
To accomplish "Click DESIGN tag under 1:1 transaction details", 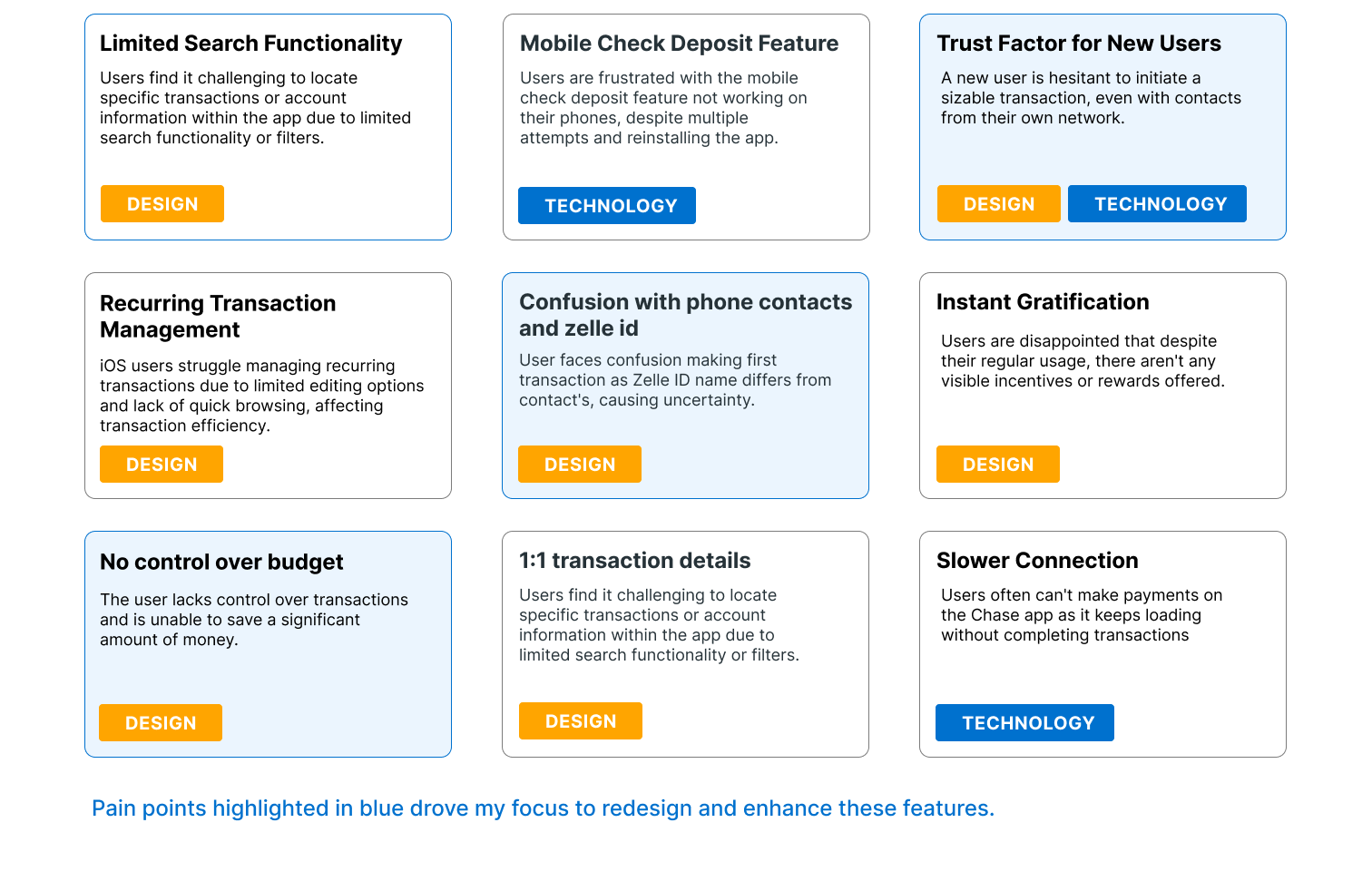I will click(581, 721).
